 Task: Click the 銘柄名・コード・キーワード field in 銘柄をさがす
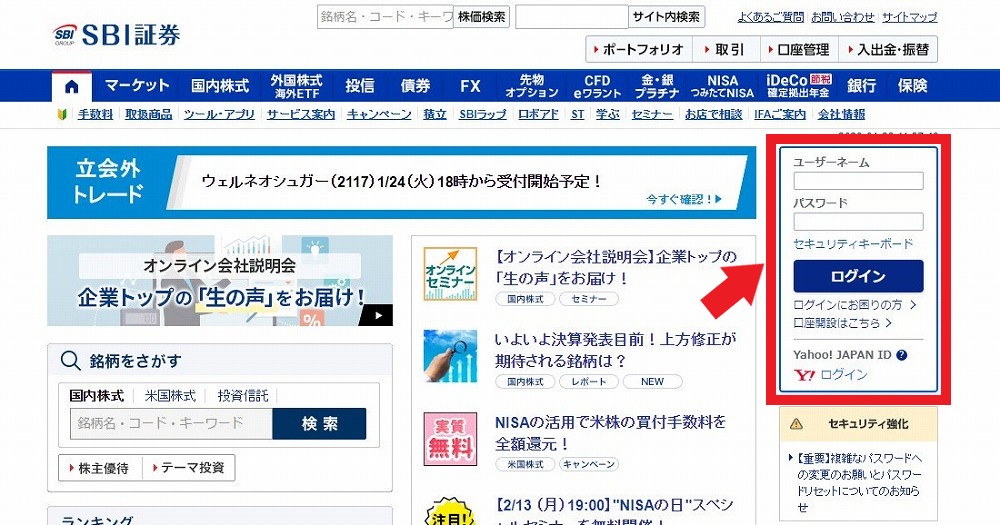pos(172,424)
